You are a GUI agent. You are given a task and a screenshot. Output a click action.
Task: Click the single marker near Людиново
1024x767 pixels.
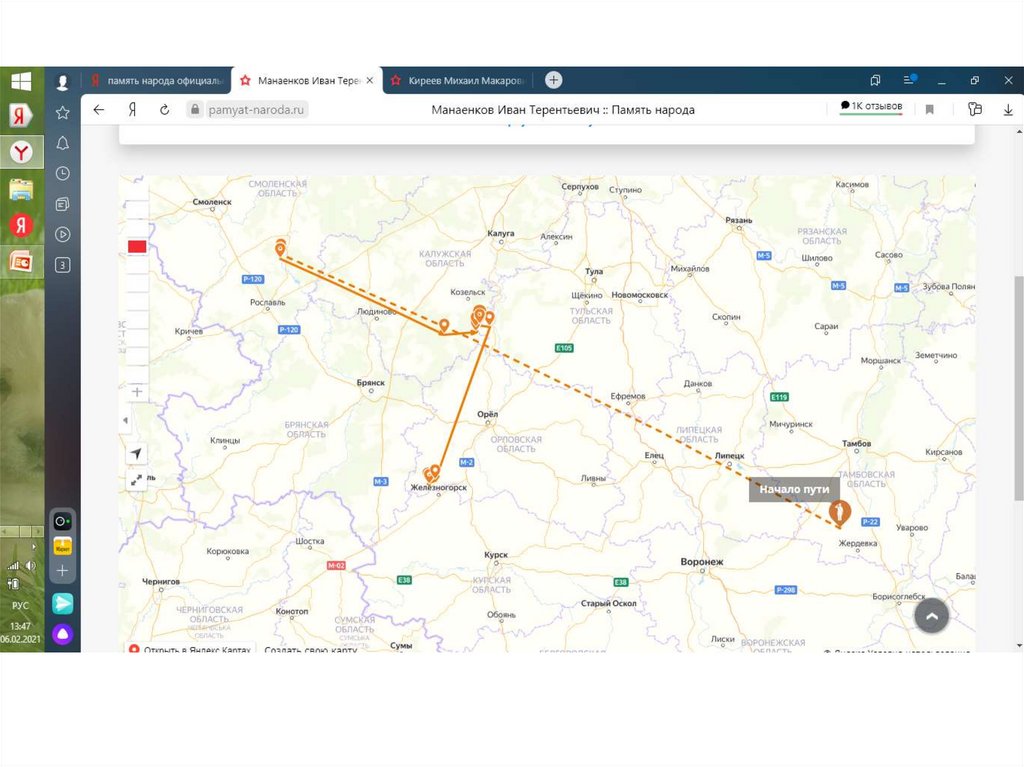point(444,325)
